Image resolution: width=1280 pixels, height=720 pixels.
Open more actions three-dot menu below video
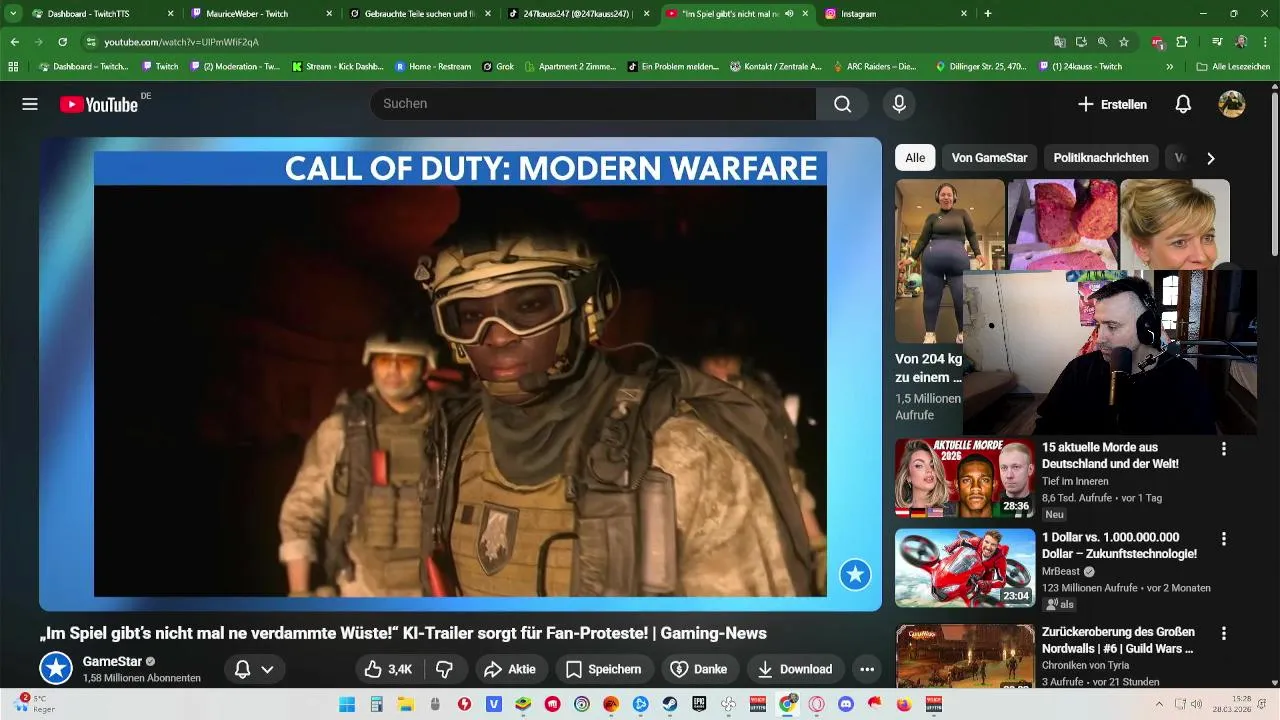click(x=867, y=669)
